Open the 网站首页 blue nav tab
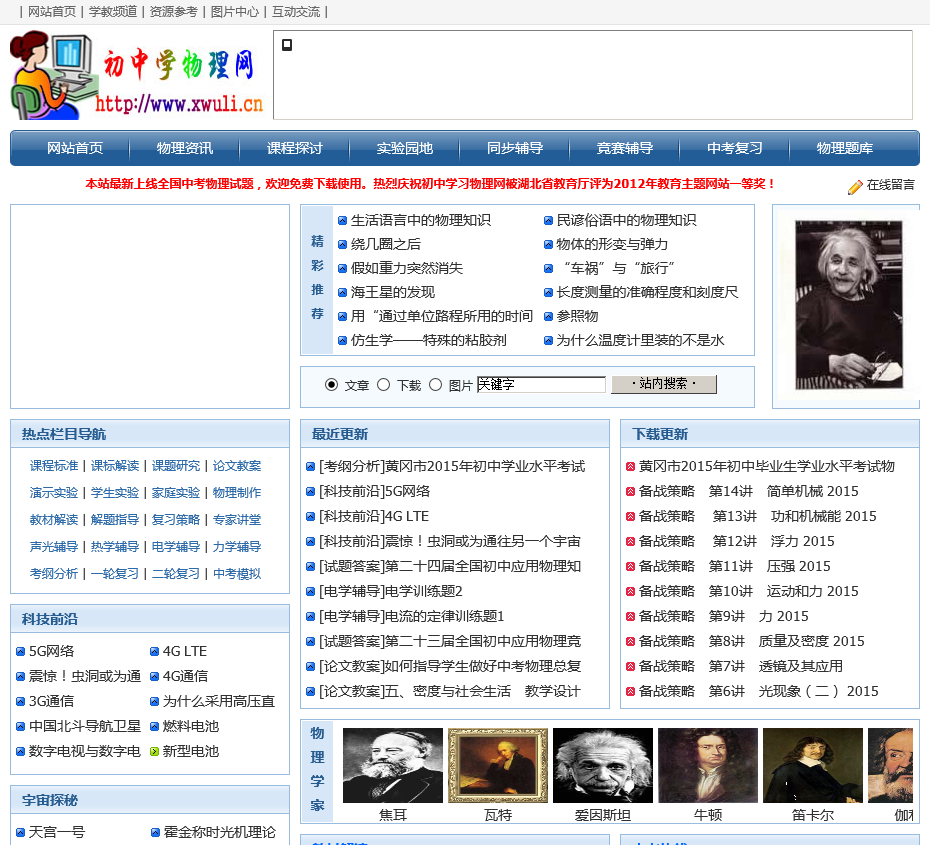Screen dimensions: 930x845 [75, 148]
